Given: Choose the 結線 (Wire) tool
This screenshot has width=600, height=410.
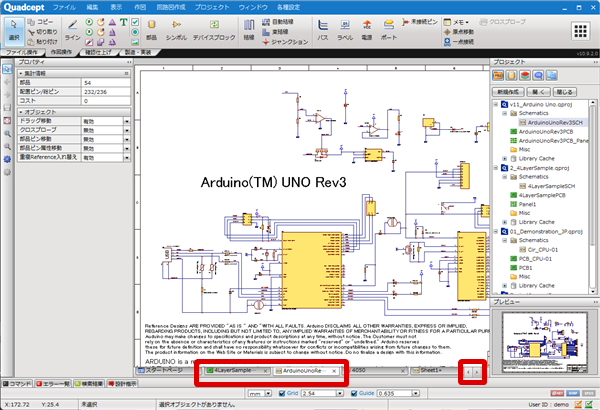Looking at the screenshot, I should click(249, 30).
